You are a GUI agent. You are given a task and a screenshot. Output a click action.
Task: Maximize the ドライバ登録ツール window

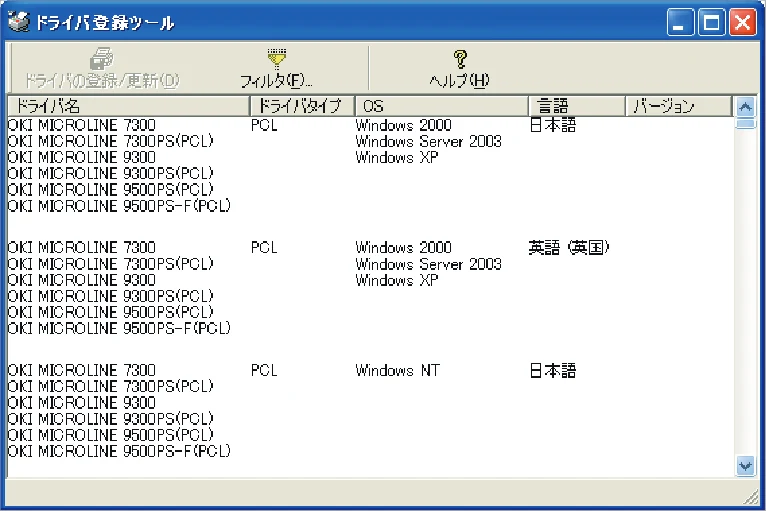(x=711, y=22)
